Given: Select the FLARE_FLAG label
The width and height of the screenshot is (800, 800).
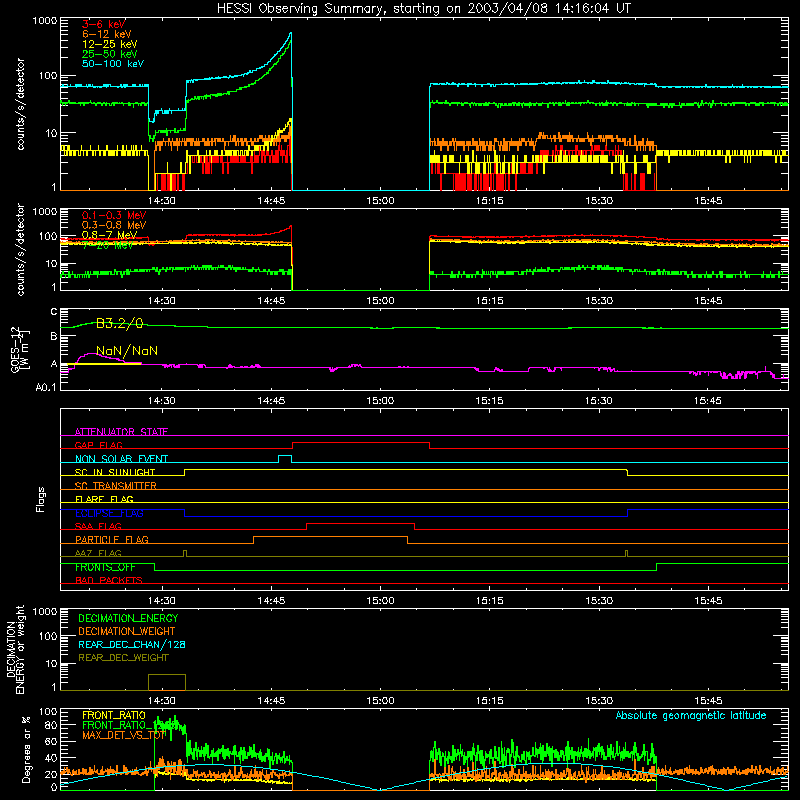Looking at the screenshot, I should (104, 499).
